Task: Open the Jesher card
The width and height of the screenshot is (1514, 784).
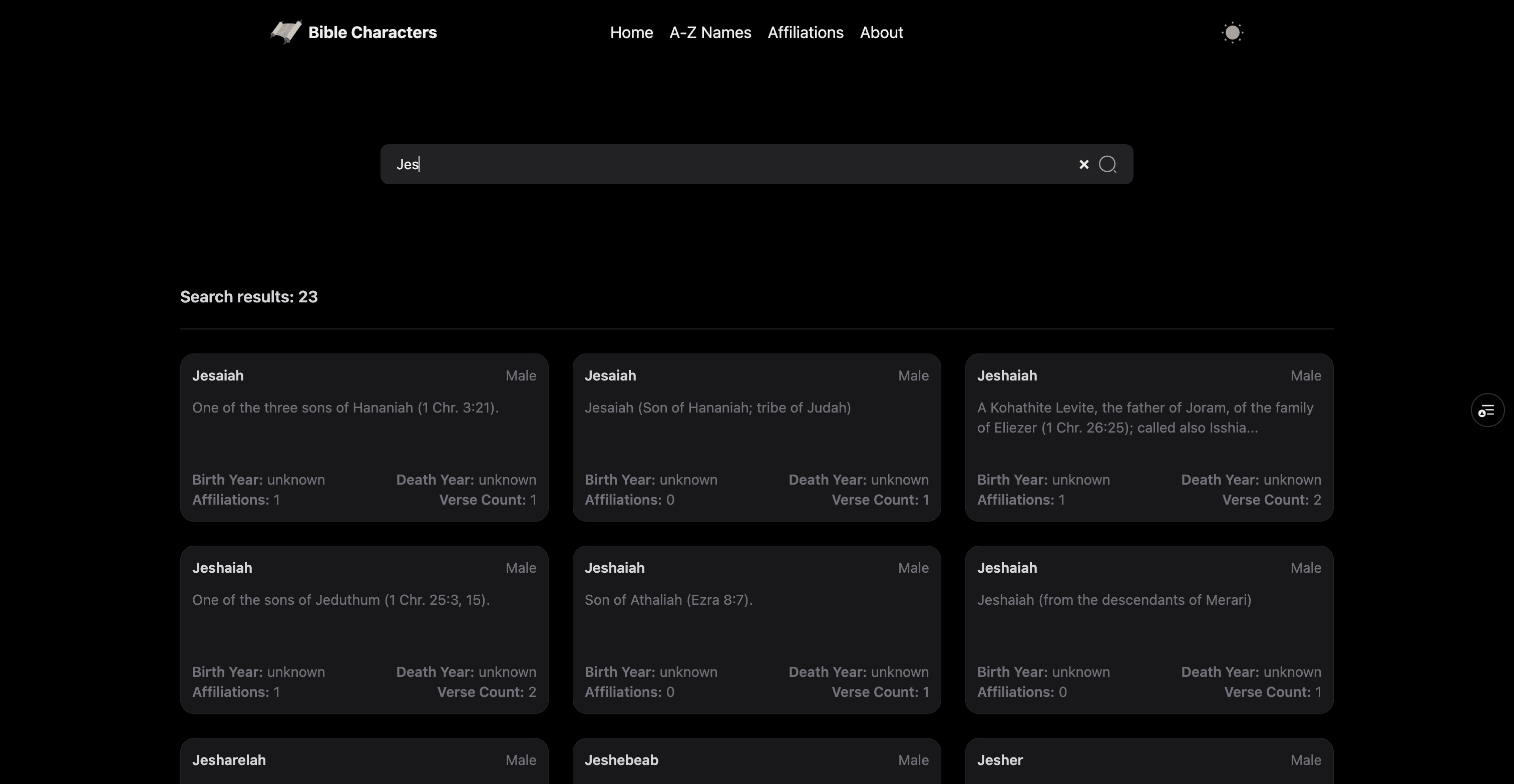Action: click(x=1149, y=761)
